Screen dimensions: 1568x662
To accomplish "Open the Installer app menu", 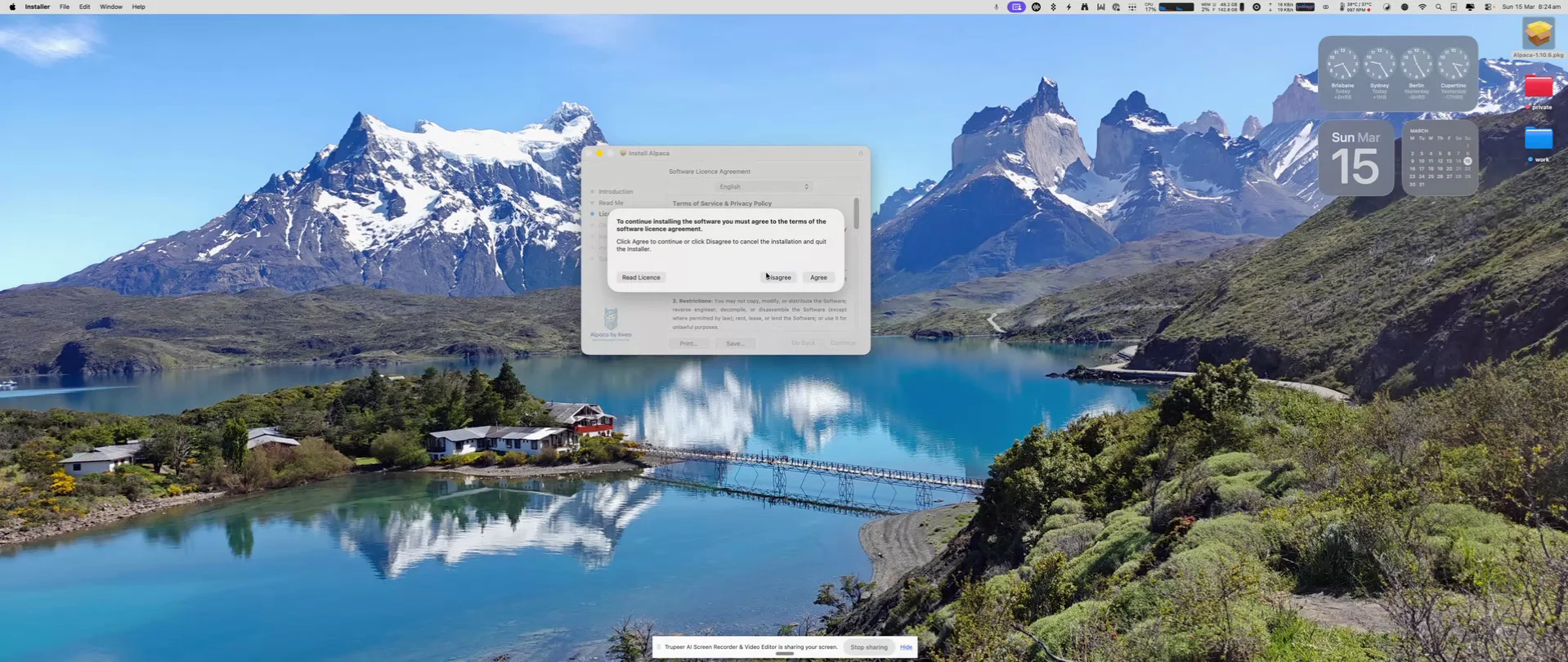I will [37, 7].
